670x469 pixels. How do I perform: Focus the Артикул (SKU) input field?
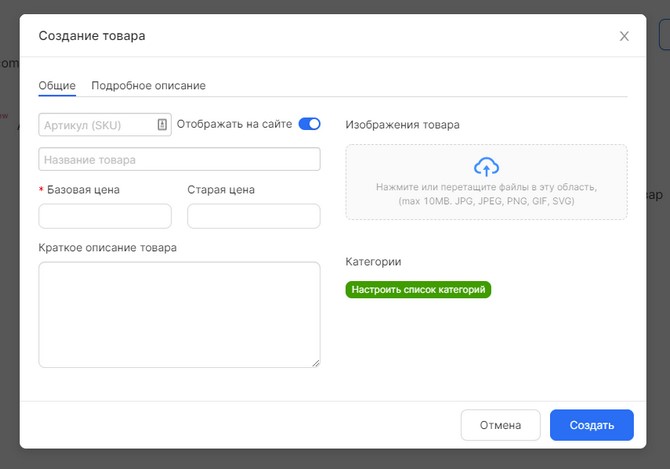[x=96, y=125]
